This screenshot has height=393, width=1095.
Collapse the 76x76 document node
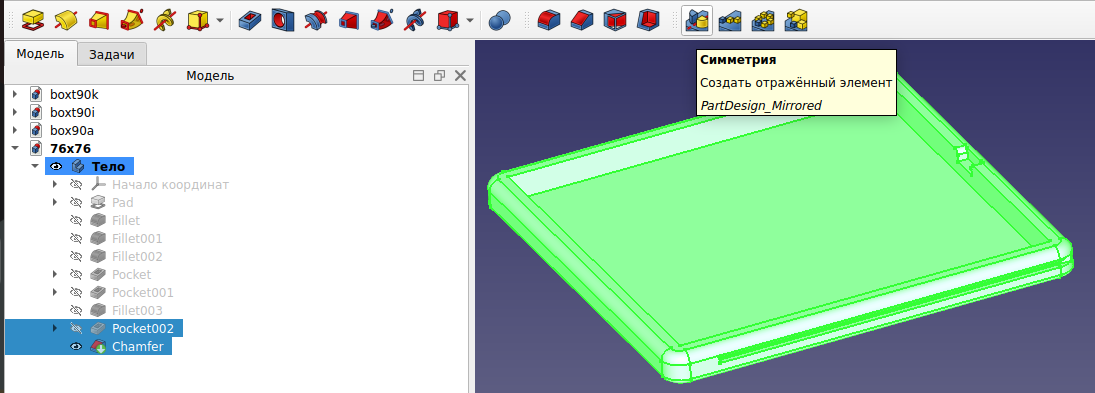click(15, 148)
